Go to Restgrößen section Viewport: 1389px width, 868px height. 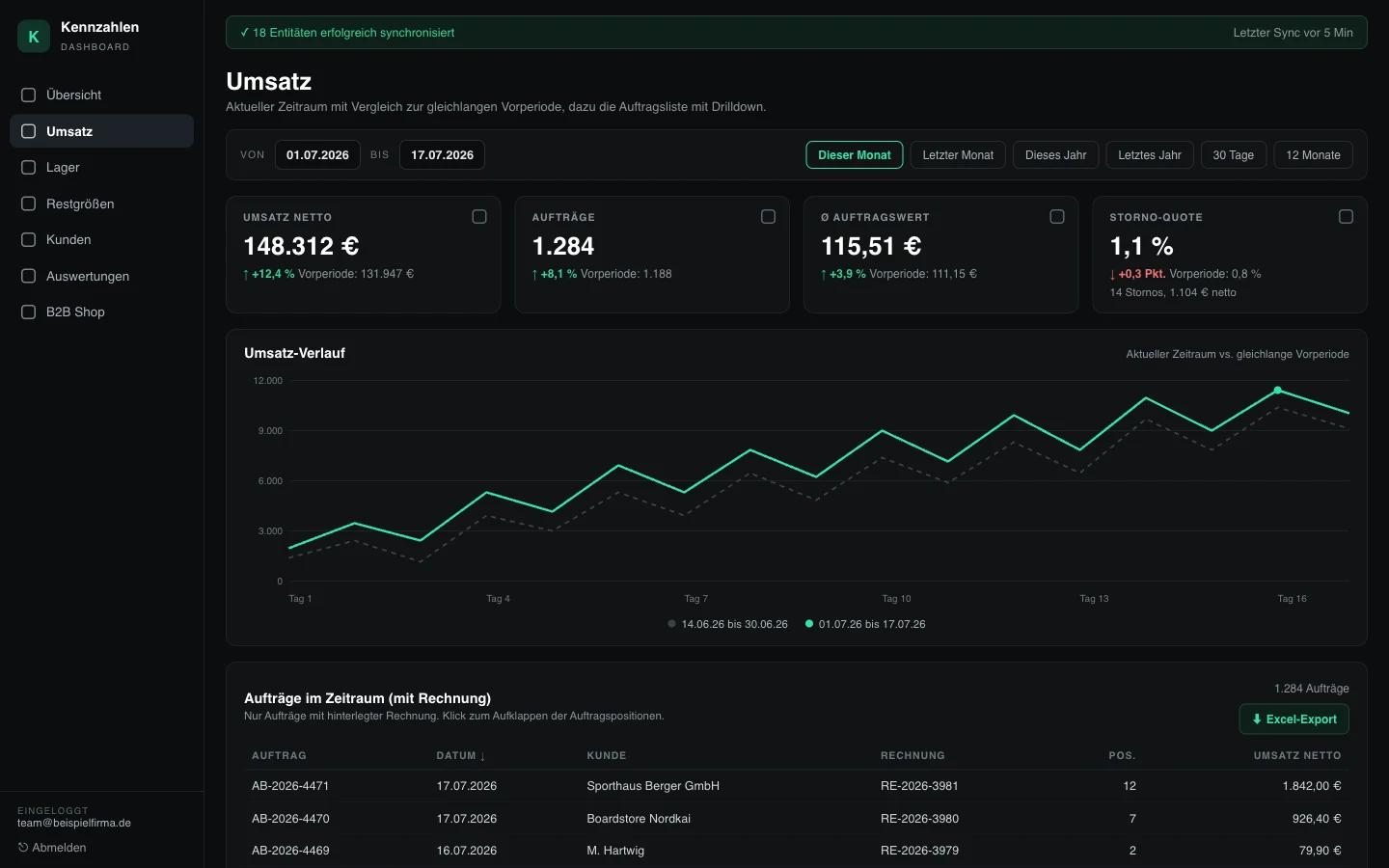[x=101, y=203]
